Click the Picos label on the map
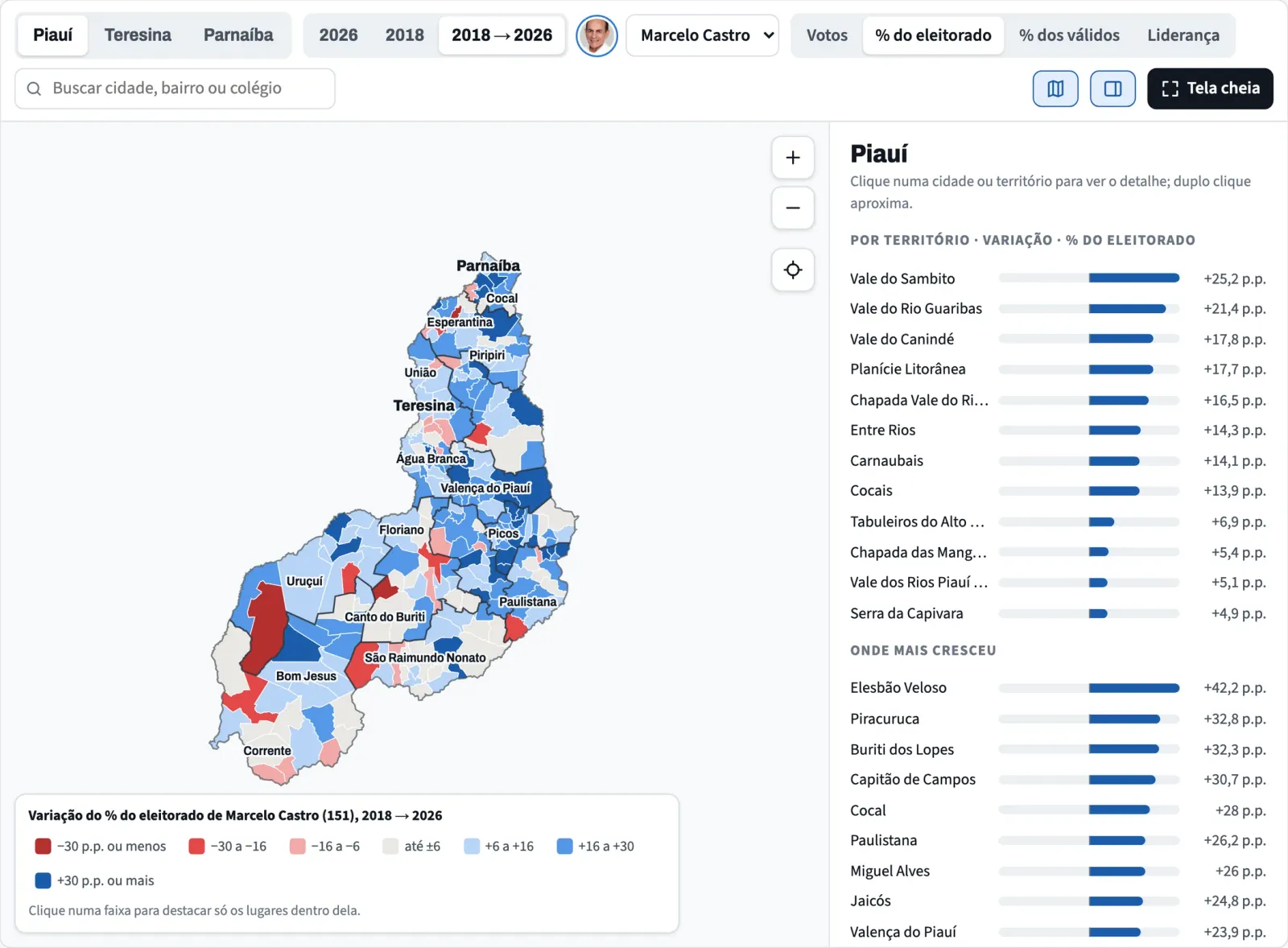The width and height of the screenshot is (1288, 948). [503, 534]
